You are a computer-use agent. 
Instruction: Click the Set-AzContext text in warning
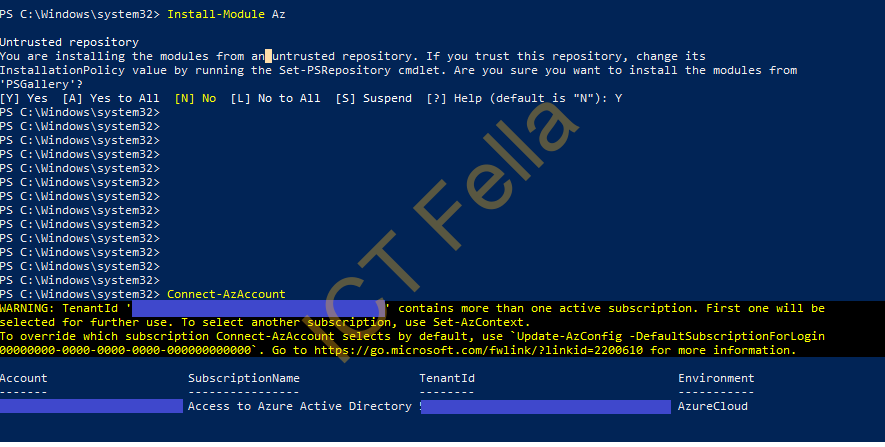pos(479,322)
